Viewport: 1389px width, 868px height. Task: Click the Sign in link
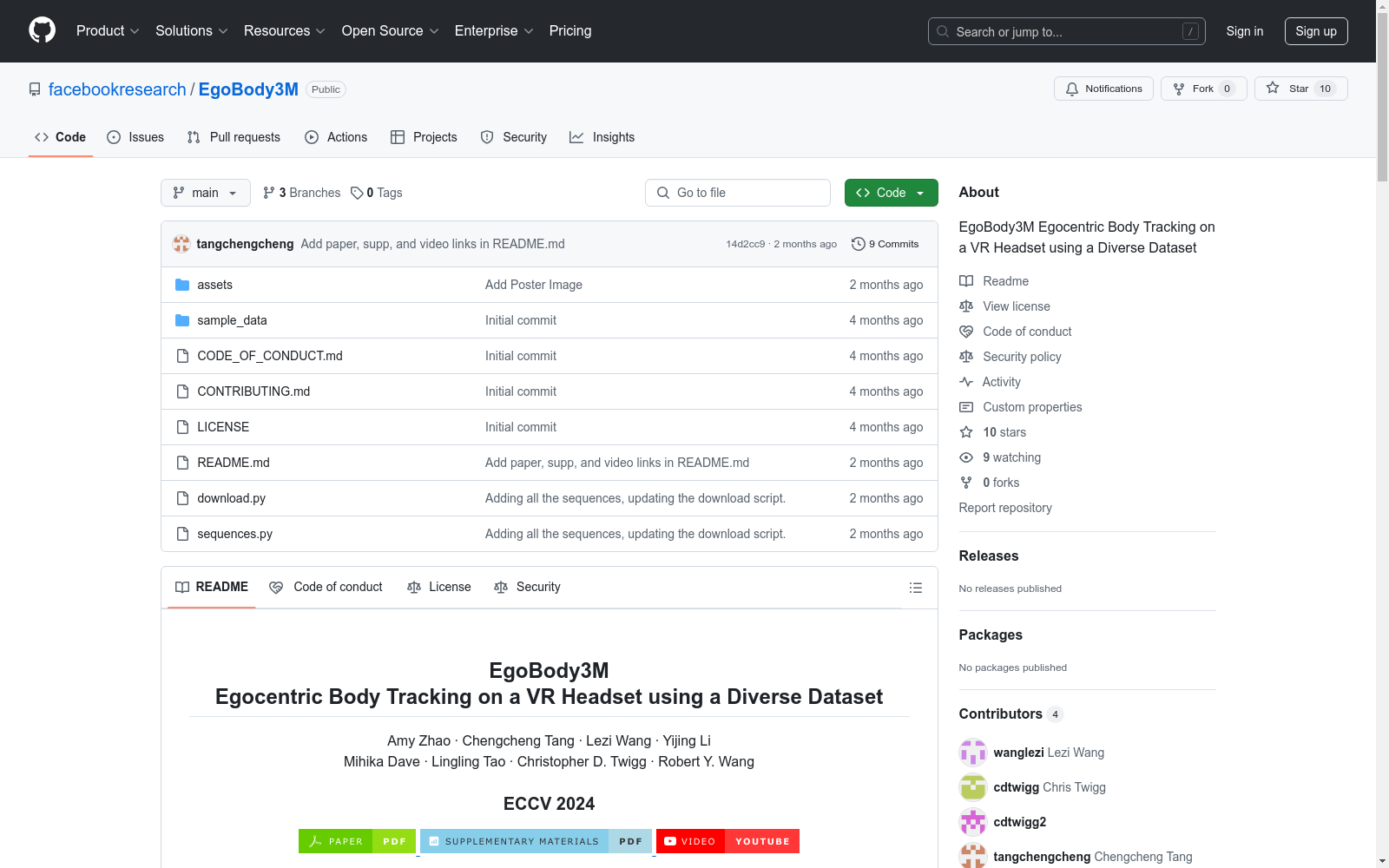[x=1245, y=31]
